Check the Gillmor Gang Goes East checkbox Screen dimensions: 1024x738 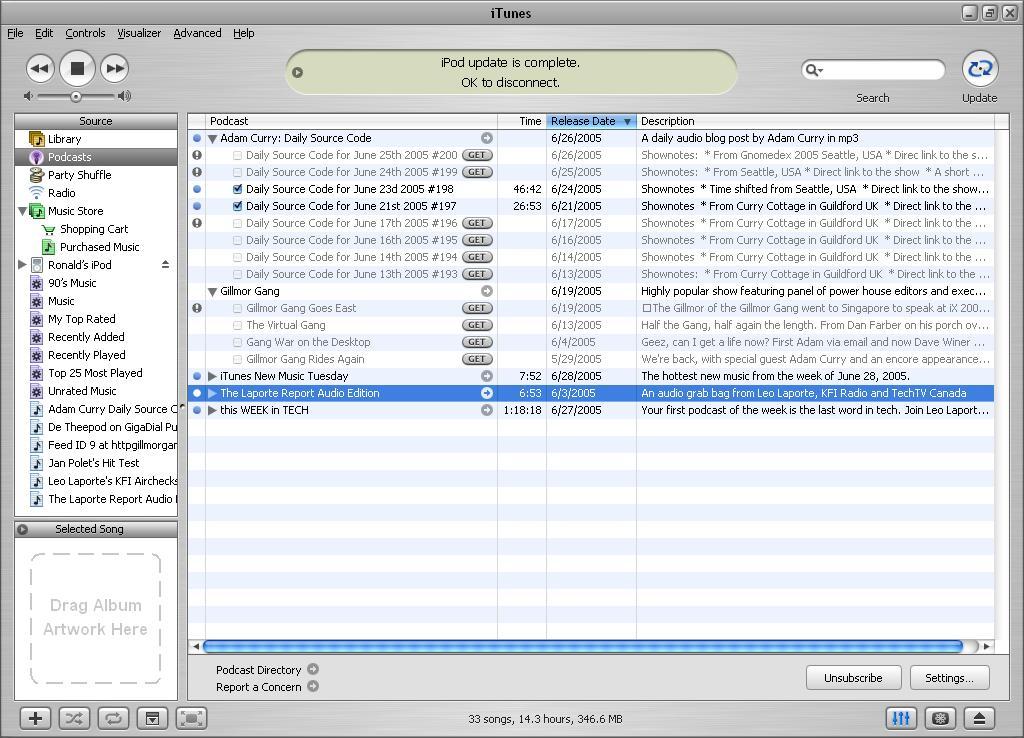(x=238, y=308)
